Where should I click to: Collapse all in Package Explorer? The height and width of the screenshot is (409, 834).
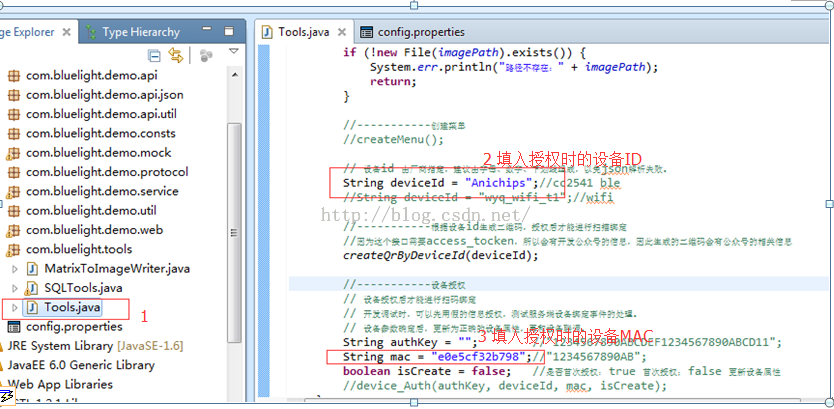click(x=154, y=55)
